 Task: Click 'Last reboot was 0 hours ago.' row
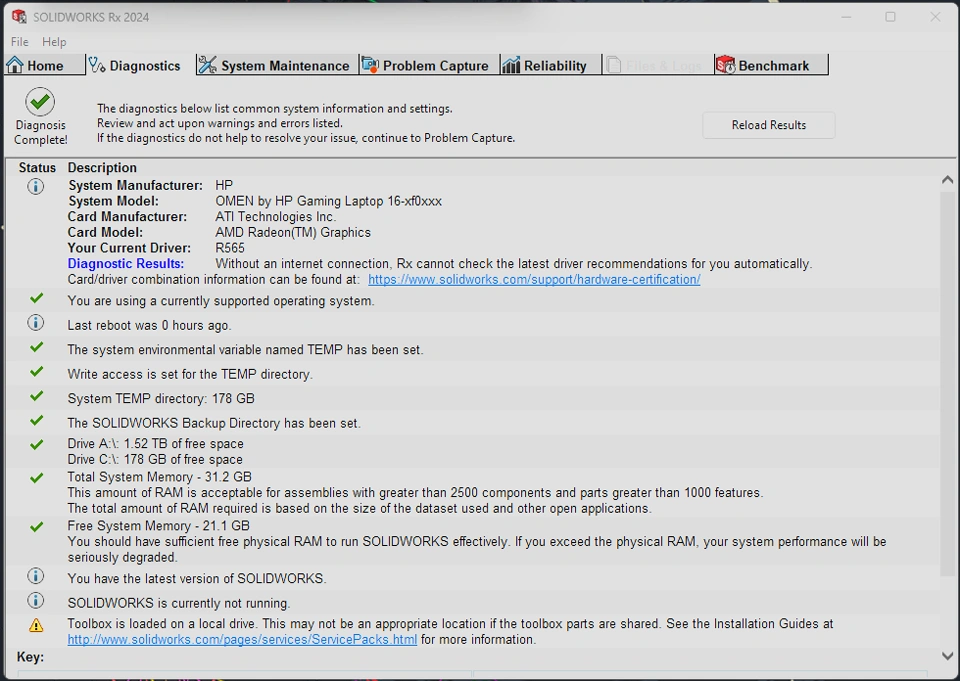point(149,326)
